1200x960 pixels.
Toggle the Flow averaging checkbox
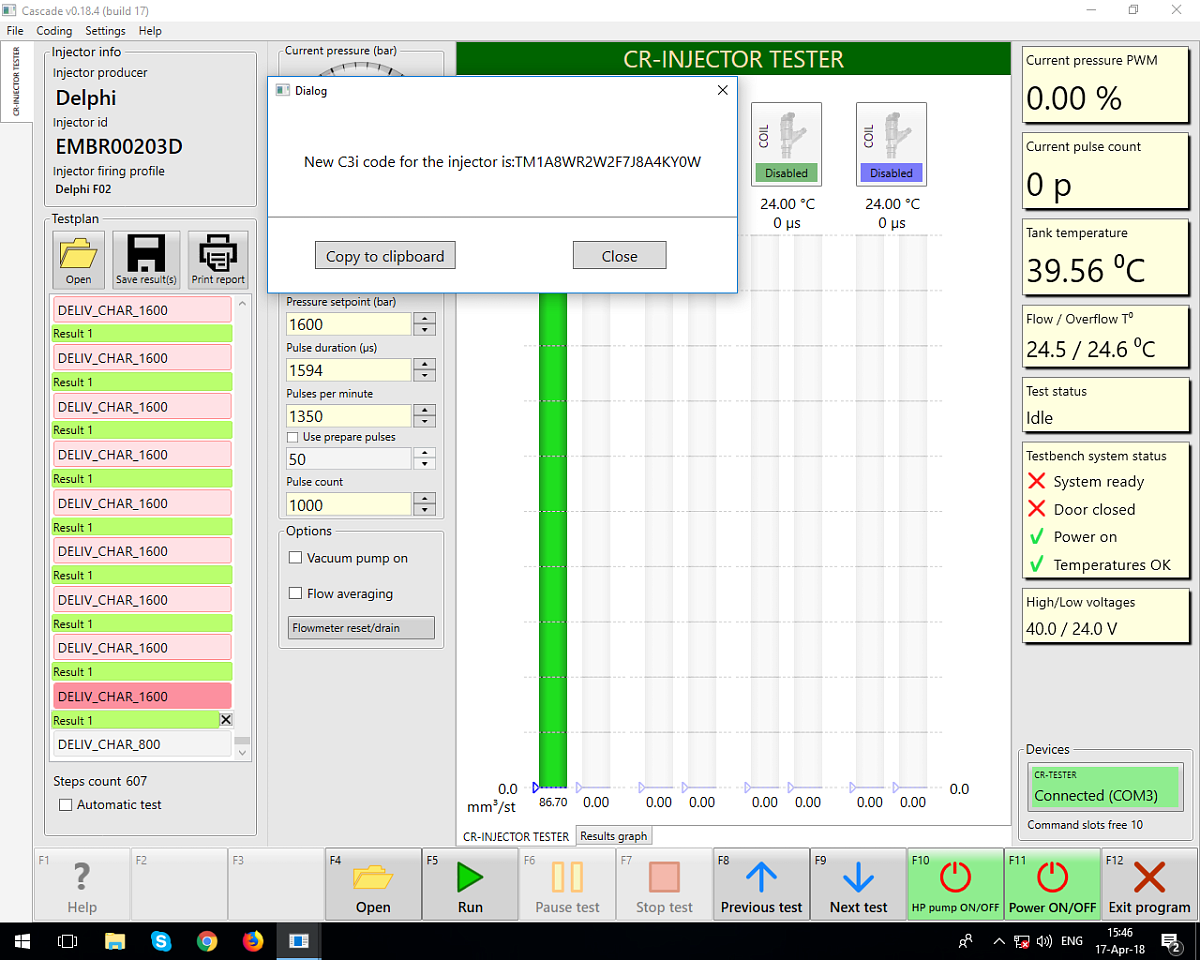(x=295, y=593)
